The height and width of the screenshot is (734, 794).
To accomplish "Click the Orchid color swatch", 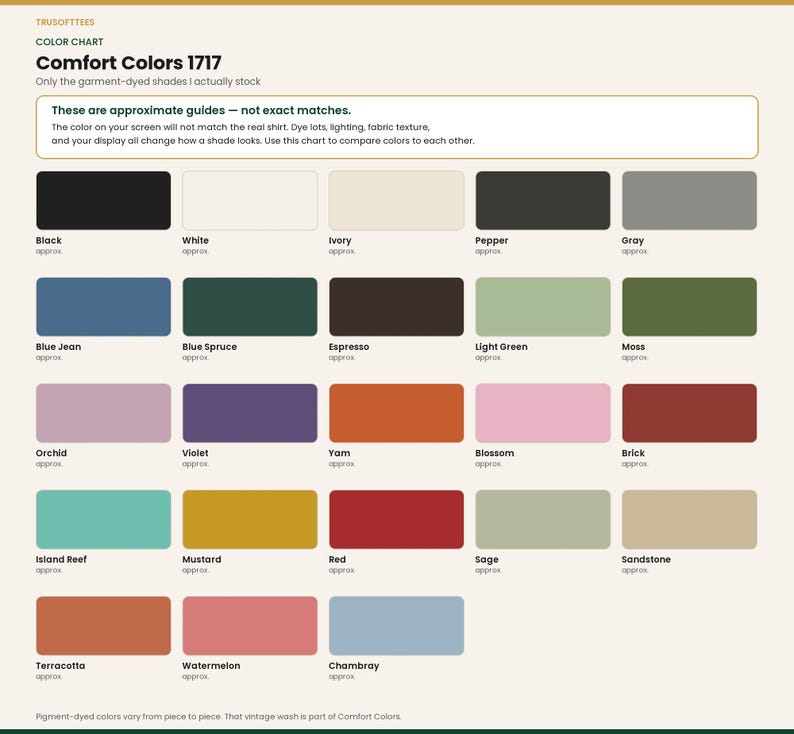I will (103, 413).
